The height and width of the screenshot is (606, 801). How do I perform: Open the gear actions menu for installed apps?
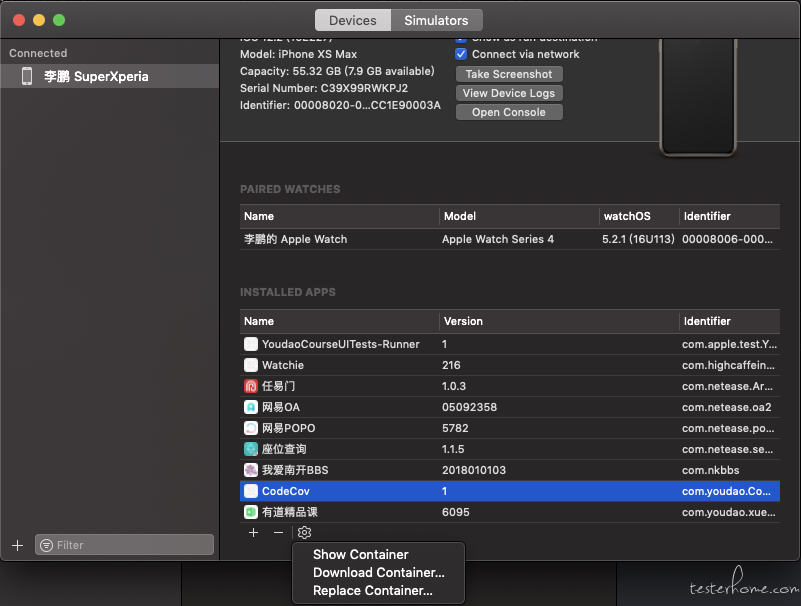[304, 532]
